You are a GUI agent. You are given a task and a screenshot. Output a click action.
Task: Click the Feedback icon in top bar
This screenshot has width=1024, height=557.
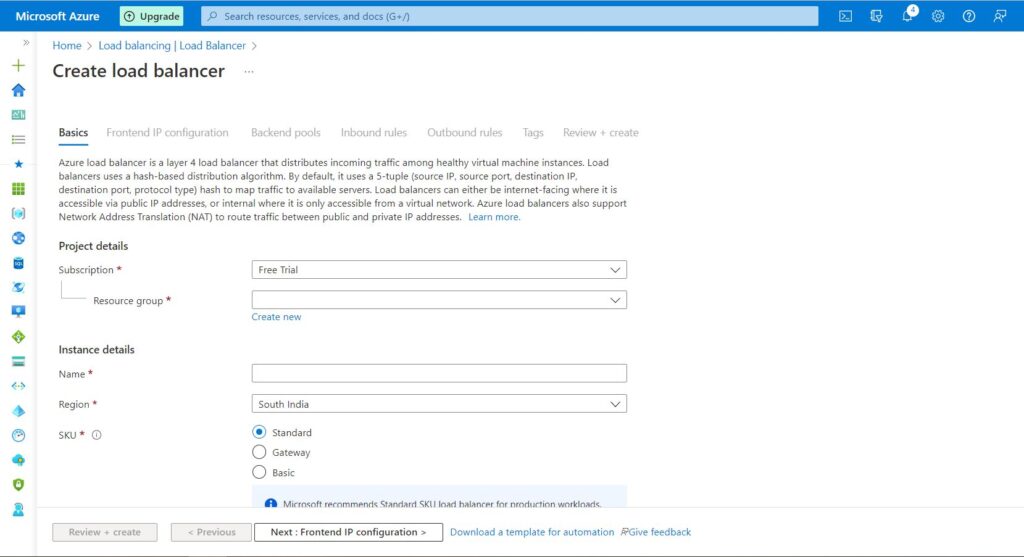coord(1000,16)
